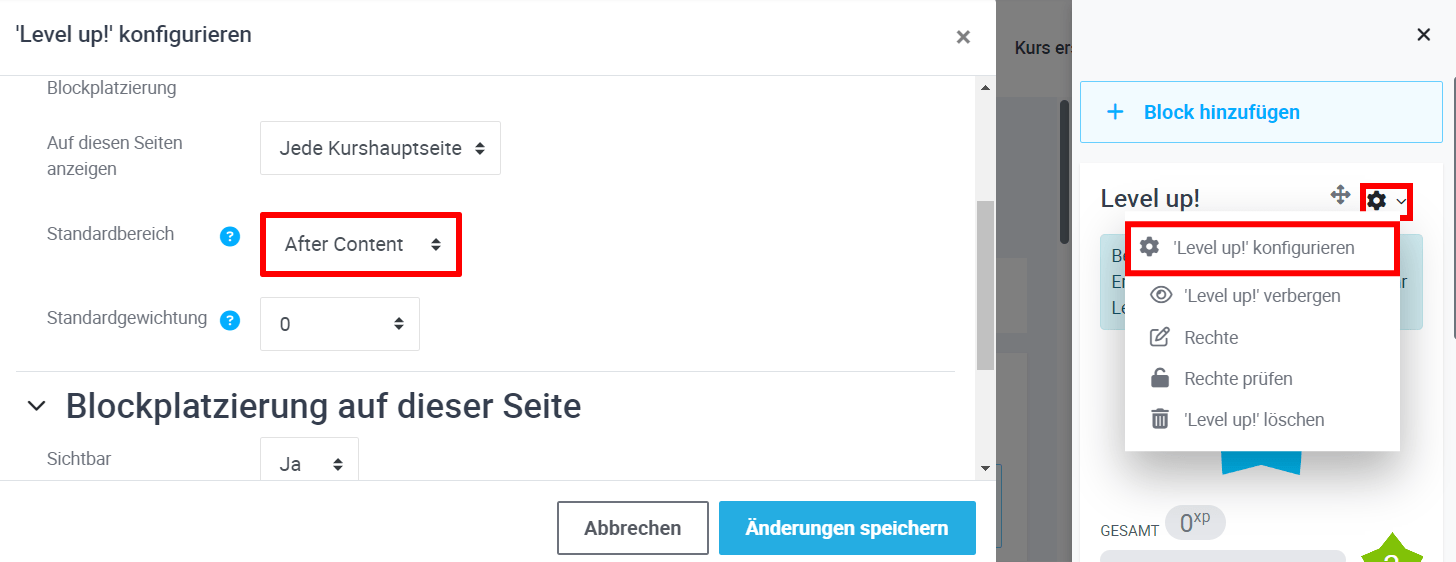Image resolution: width=1456 pixels, height=562 pixels.
Task: Click the lock icon beside Rechte prüfen
Action: [1160, 379]
